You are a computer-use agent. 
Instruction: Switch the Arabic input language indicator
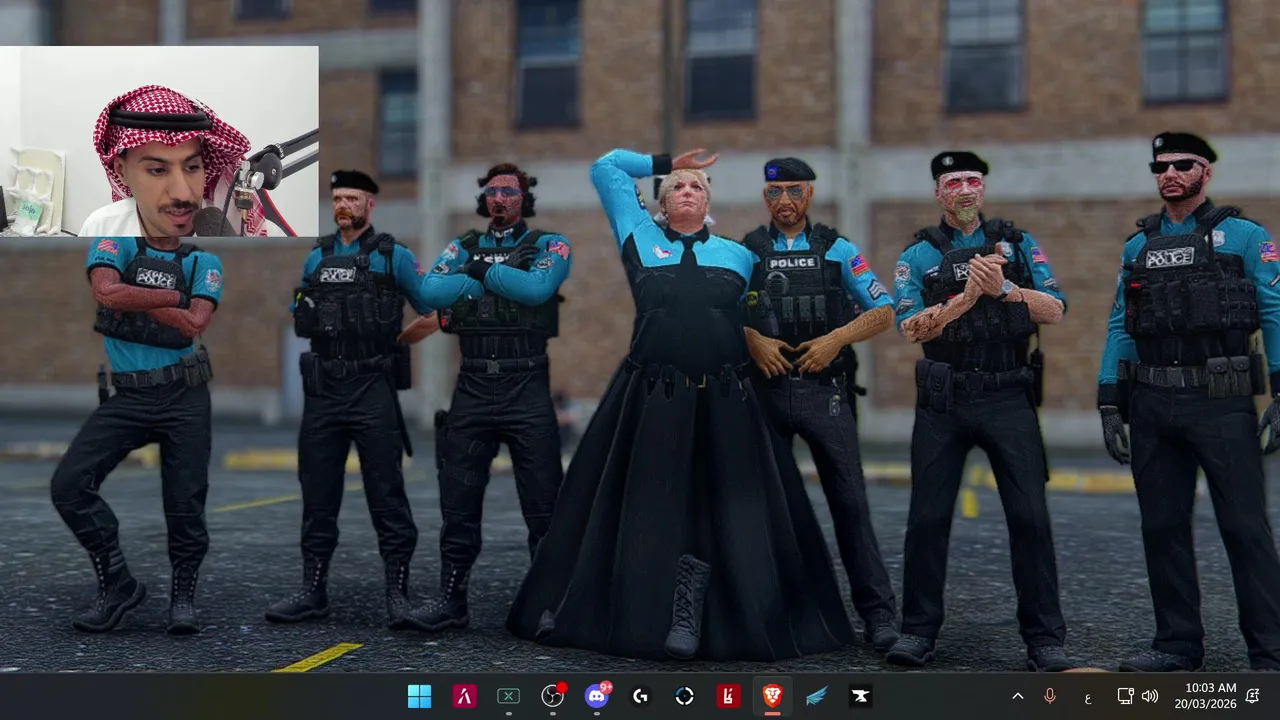[1087, 697]
